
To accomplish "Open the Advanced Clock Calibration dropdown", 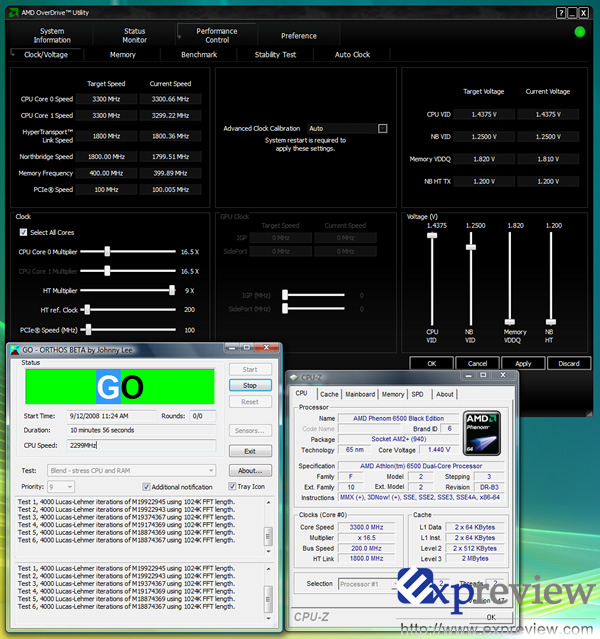I will [x=382, y=129].
